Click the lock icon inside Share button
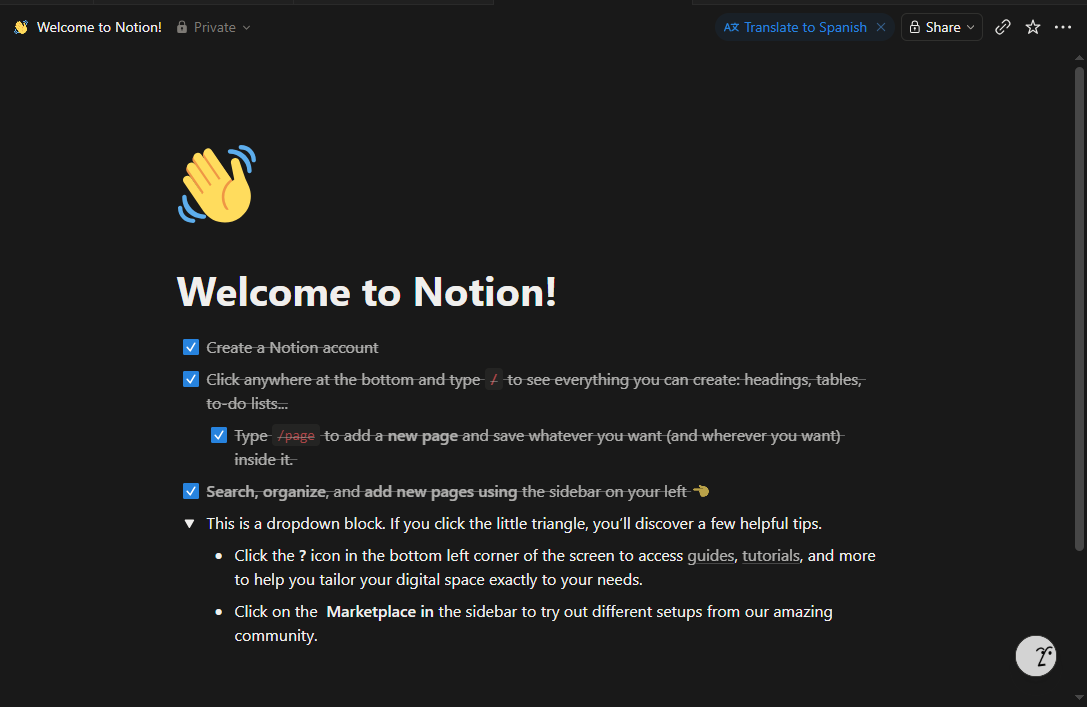The image size is (1087, 707). pos(914,27)
